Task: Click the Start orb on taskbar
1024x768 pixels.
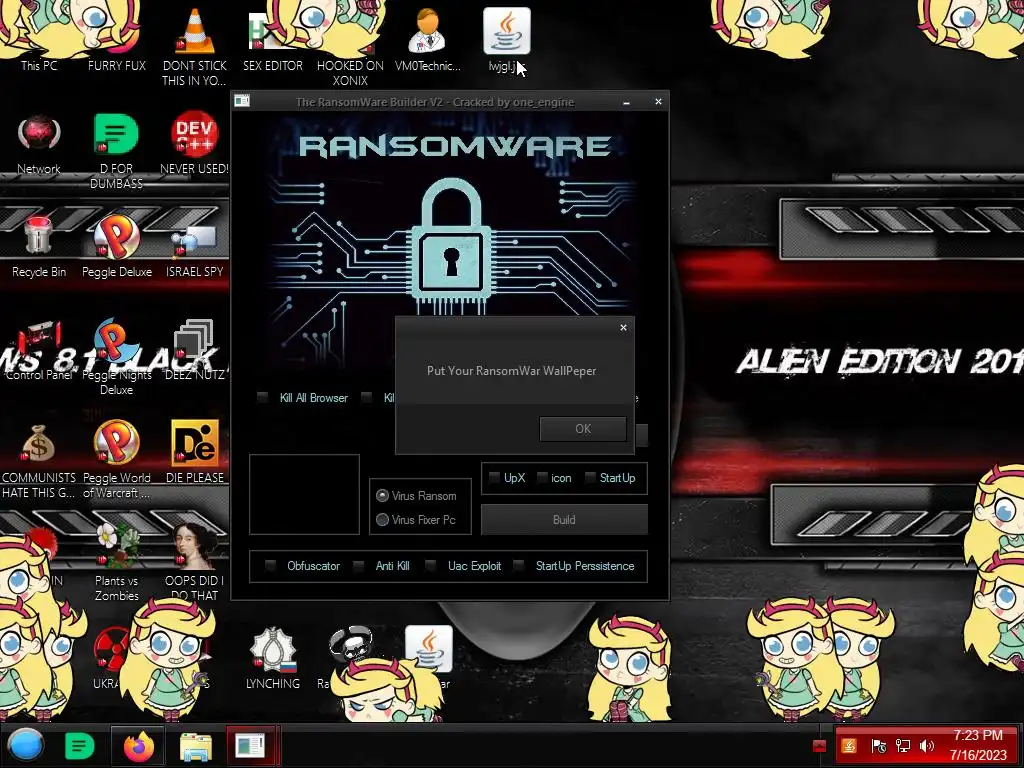Action: (x=26, y=745)
